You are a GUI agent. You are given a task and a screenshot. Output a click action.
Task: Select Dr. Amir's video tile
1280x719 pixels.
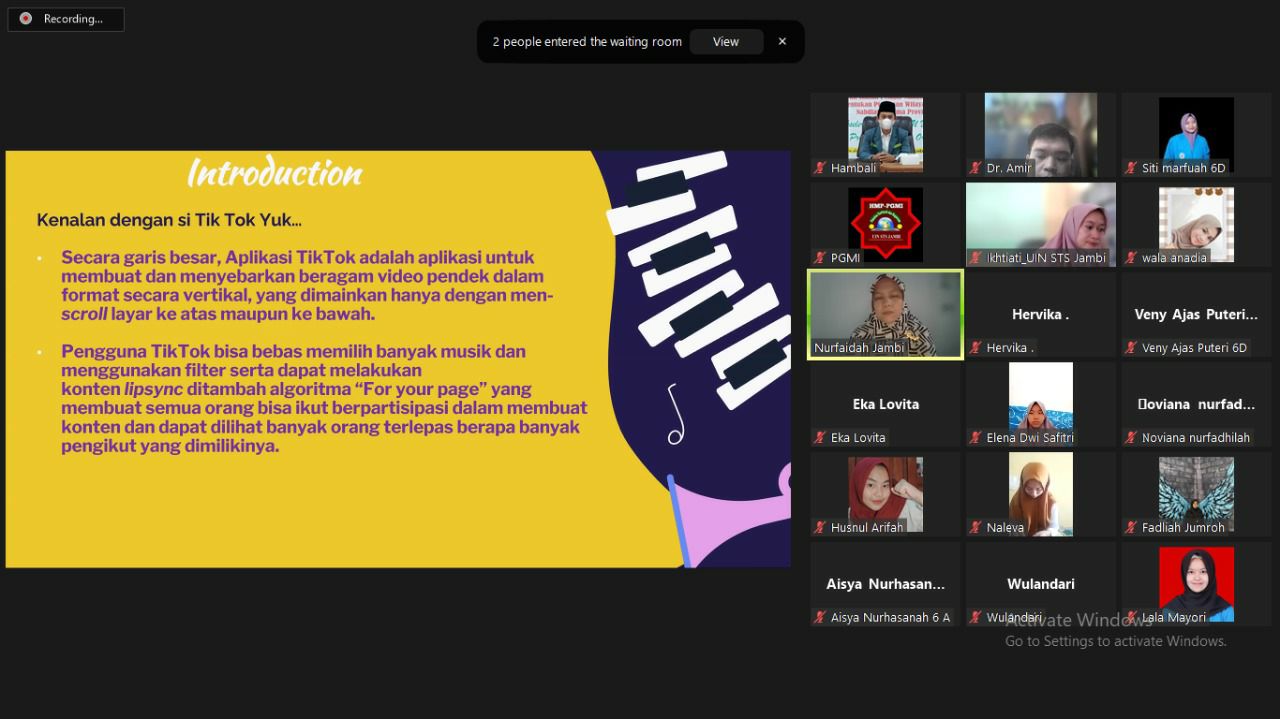click(x=1041, y=135)
